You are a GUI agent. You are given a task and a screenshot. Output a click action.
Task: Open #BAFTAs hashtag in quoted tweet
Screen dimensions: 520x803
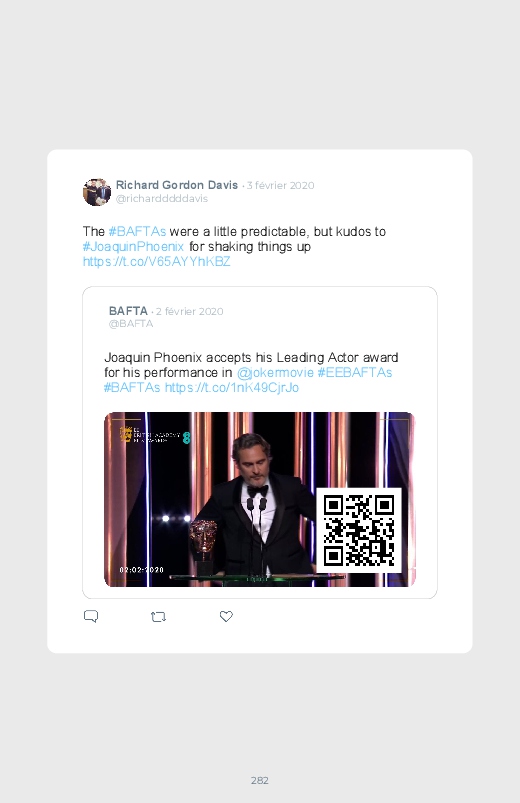coord(132,387)
